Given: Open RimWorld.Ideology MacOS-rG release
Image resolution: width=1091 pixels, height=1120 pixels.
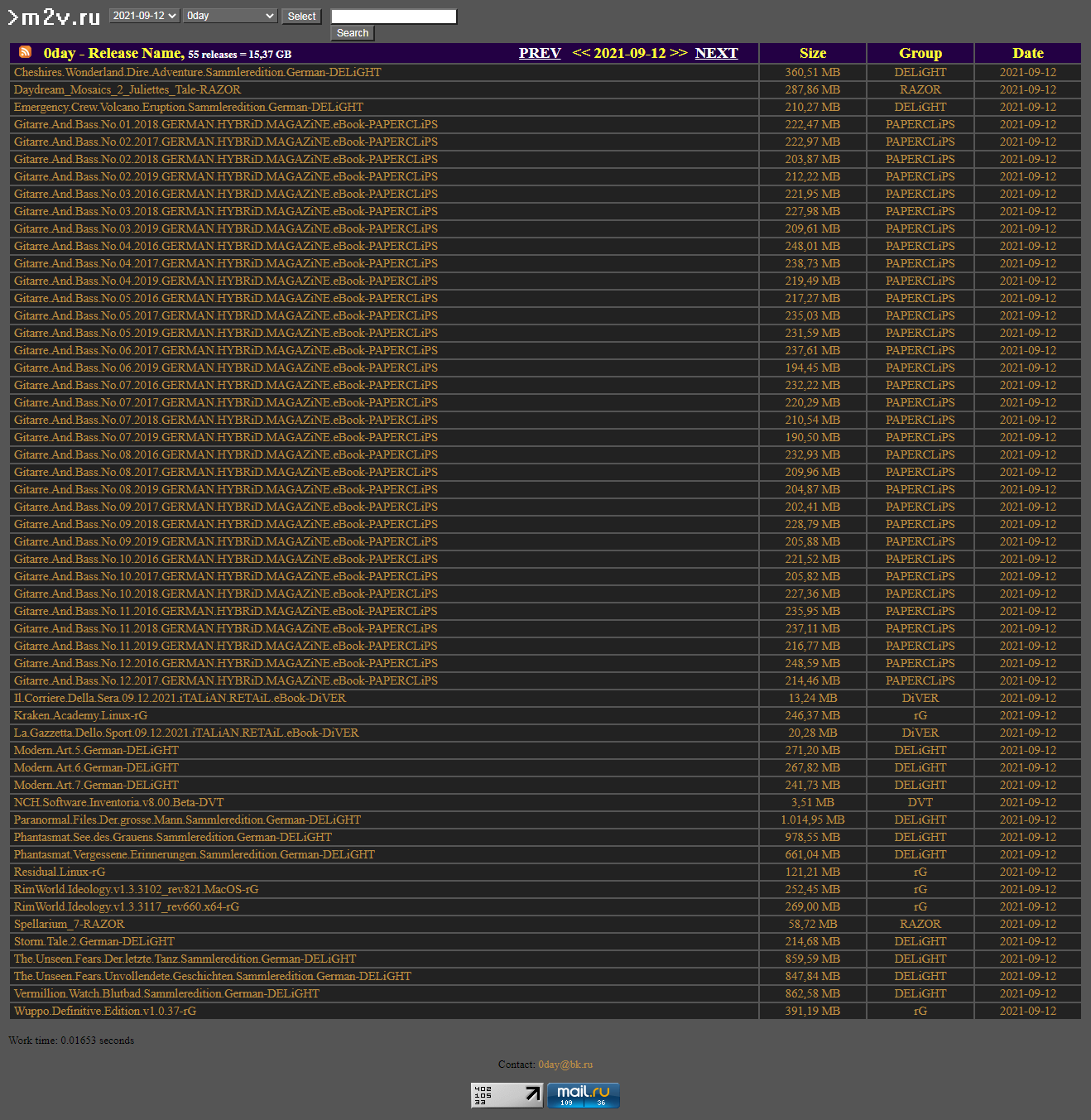Looking at the screenshot, I should [136, 889].
